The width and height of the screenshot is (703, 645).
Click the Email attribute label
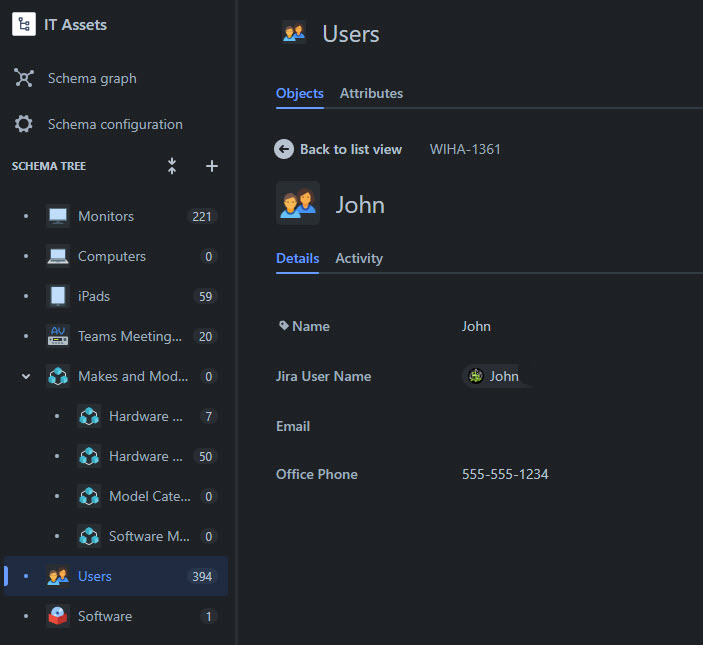click(x=293, y=426)
